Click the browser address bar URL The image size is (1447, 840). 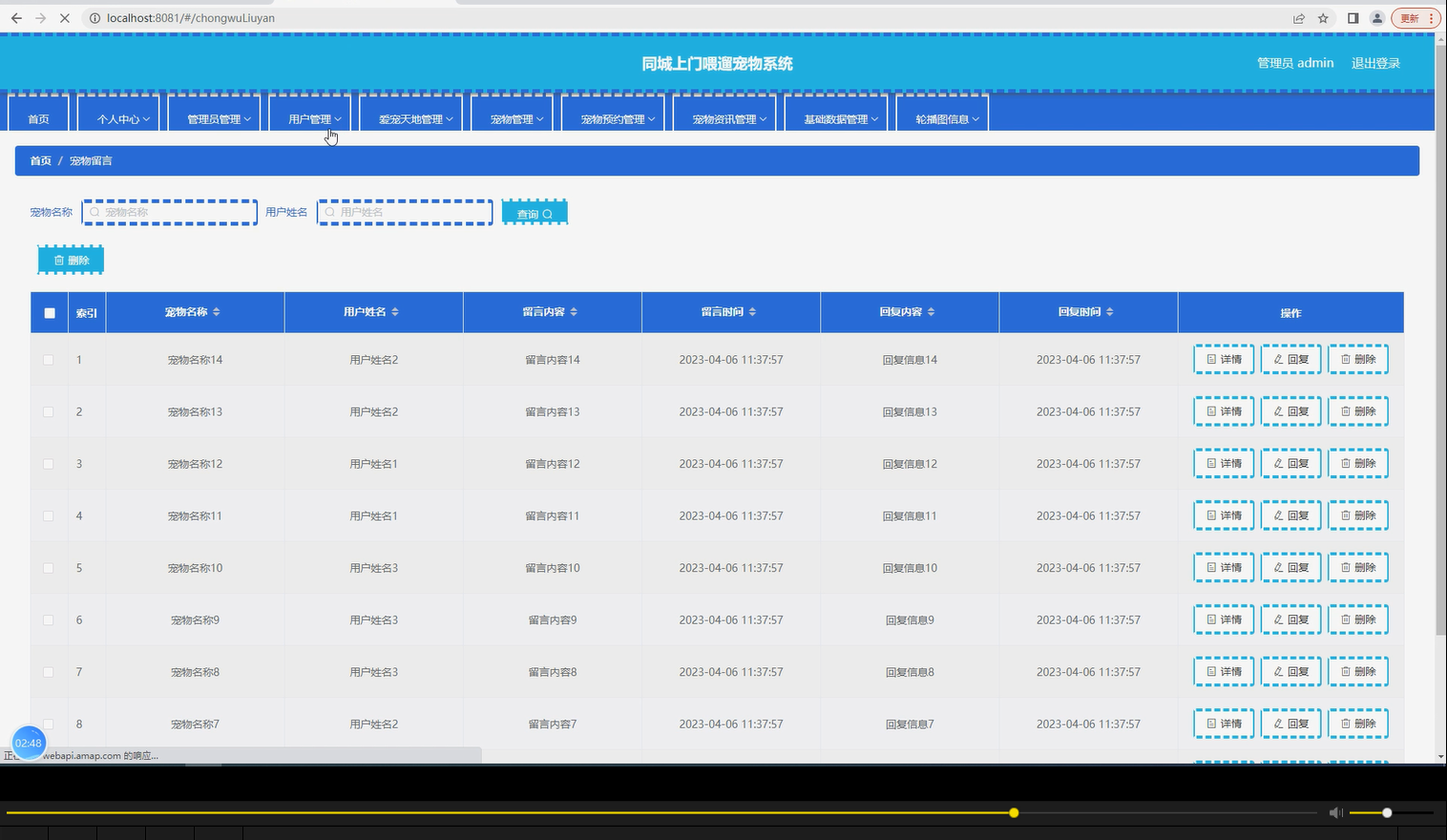tap(191, 18)
